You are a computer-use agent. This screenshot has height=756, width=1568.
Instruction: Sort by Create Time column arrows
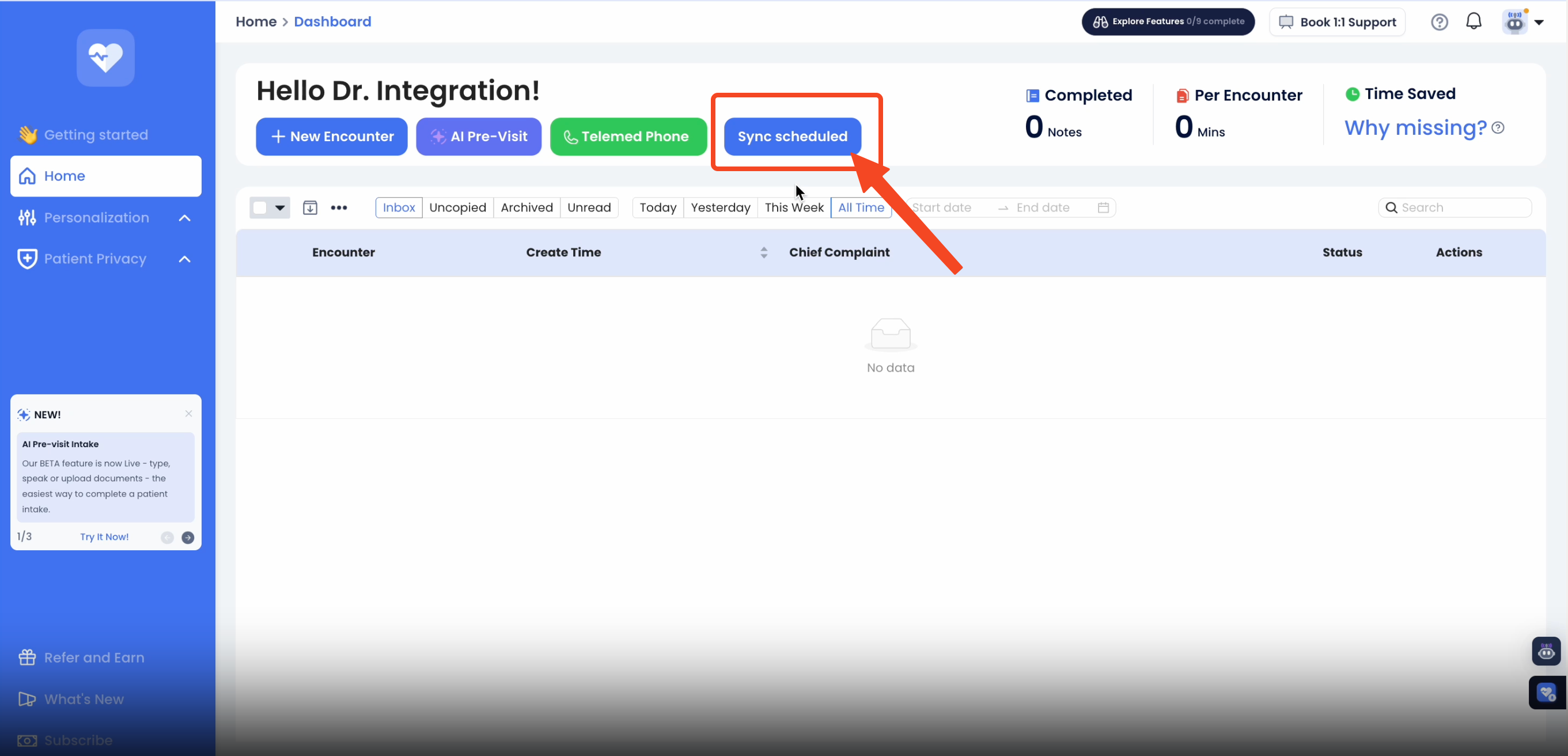click(763, 252)
